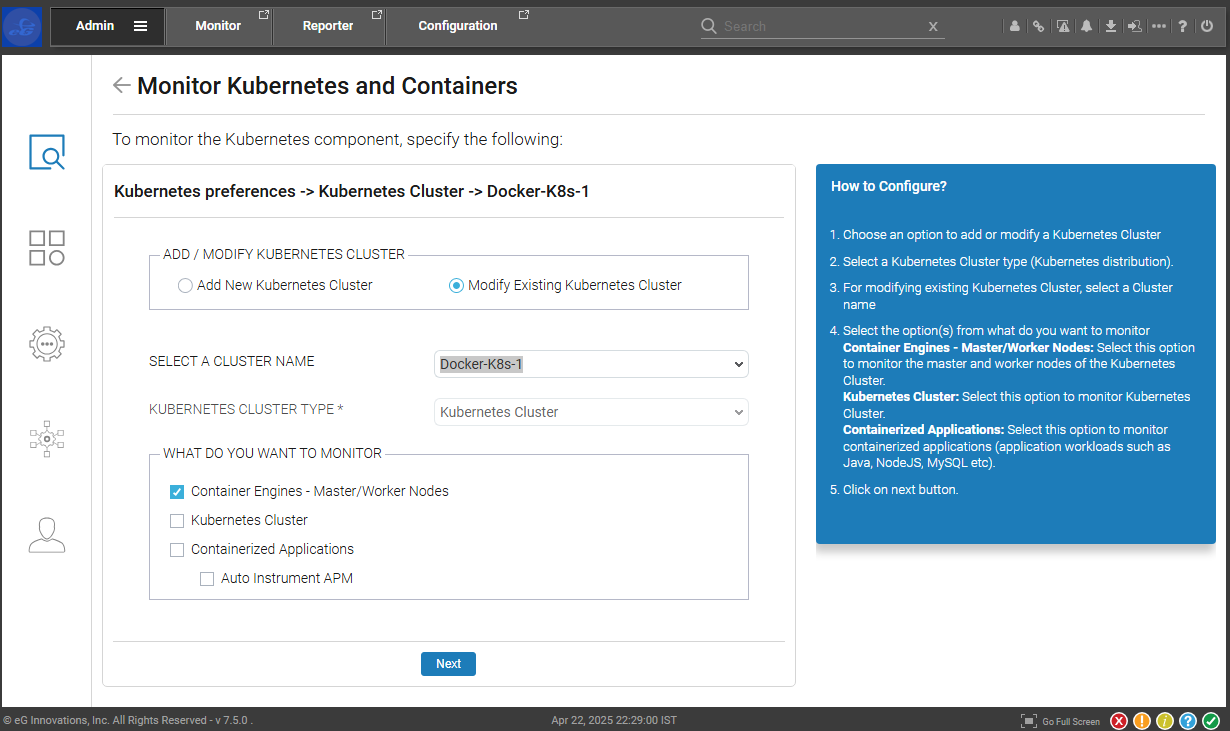This screenshot has width=1230, height=731.
Task: Open the three-dots more options icon
Action: [x=1158, y=27]
